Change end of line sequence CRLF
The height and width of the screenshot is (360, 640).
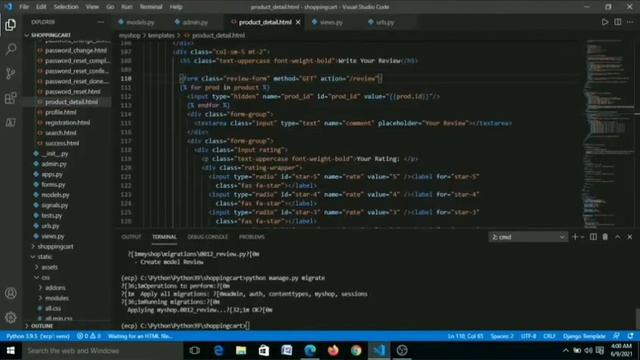tap(549, 336)
